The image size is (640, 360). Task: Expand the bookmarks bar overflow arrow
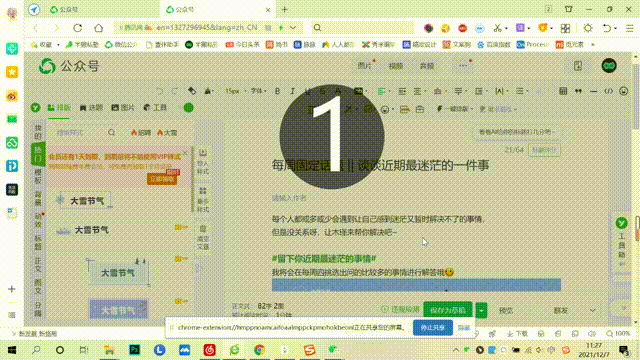pos(593,44)
